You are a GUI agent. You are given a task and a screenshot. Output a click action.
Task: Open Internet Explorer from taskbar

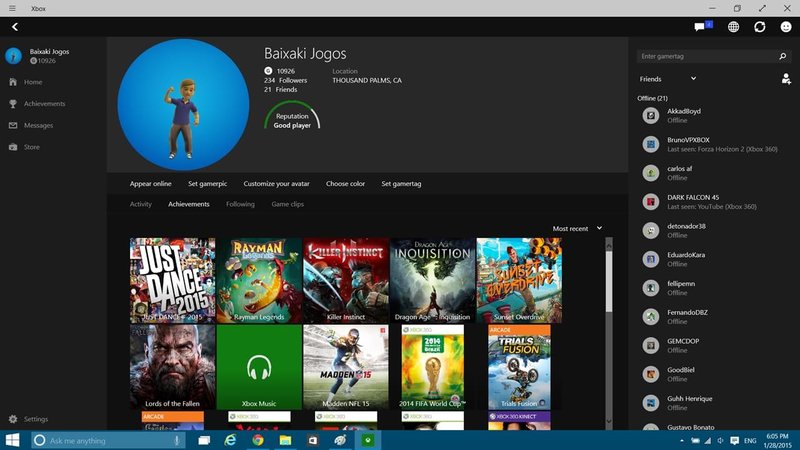pos(231,440)
